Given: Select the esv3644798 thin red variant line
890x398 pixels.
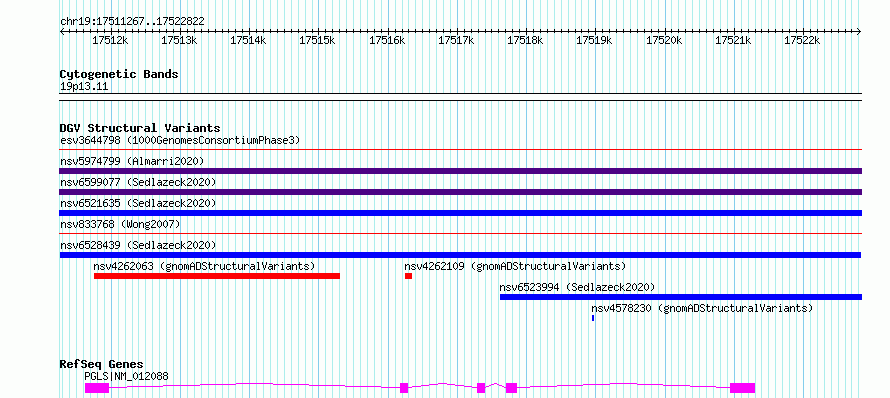Looking at the screenshot, I should [x=461, y=150].
